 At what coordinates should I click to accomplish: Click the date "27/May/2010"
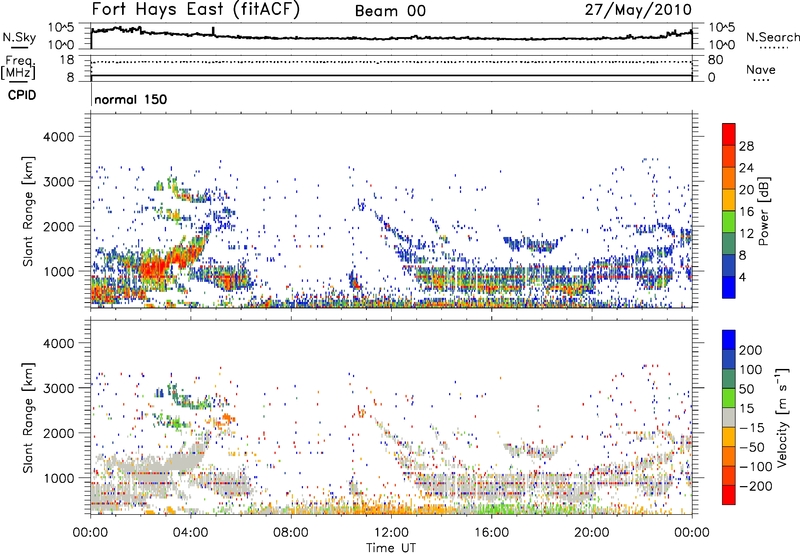[x=638, y=10]
